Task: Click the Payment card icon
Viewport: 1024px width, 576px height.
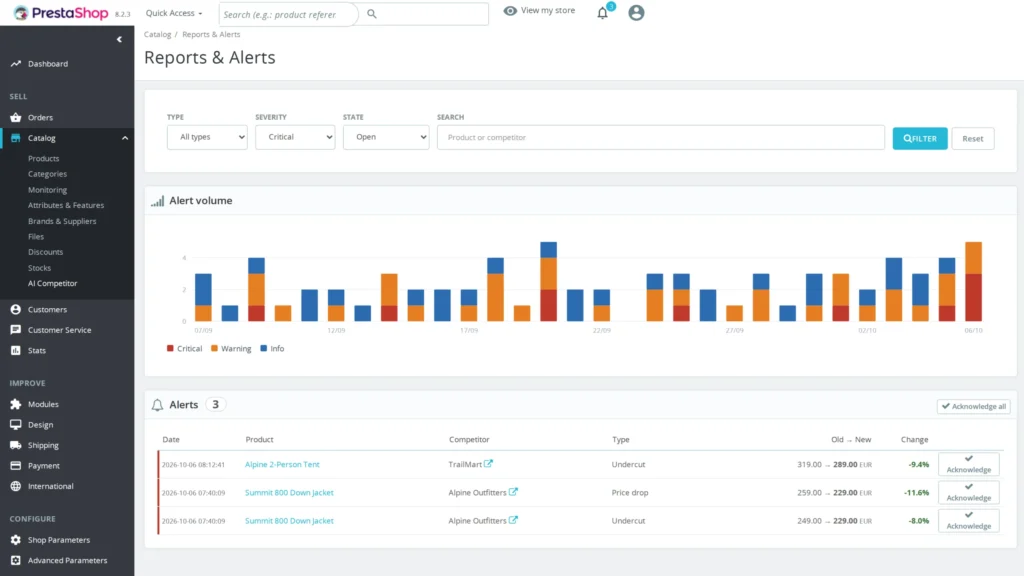Action: (16, 466)
